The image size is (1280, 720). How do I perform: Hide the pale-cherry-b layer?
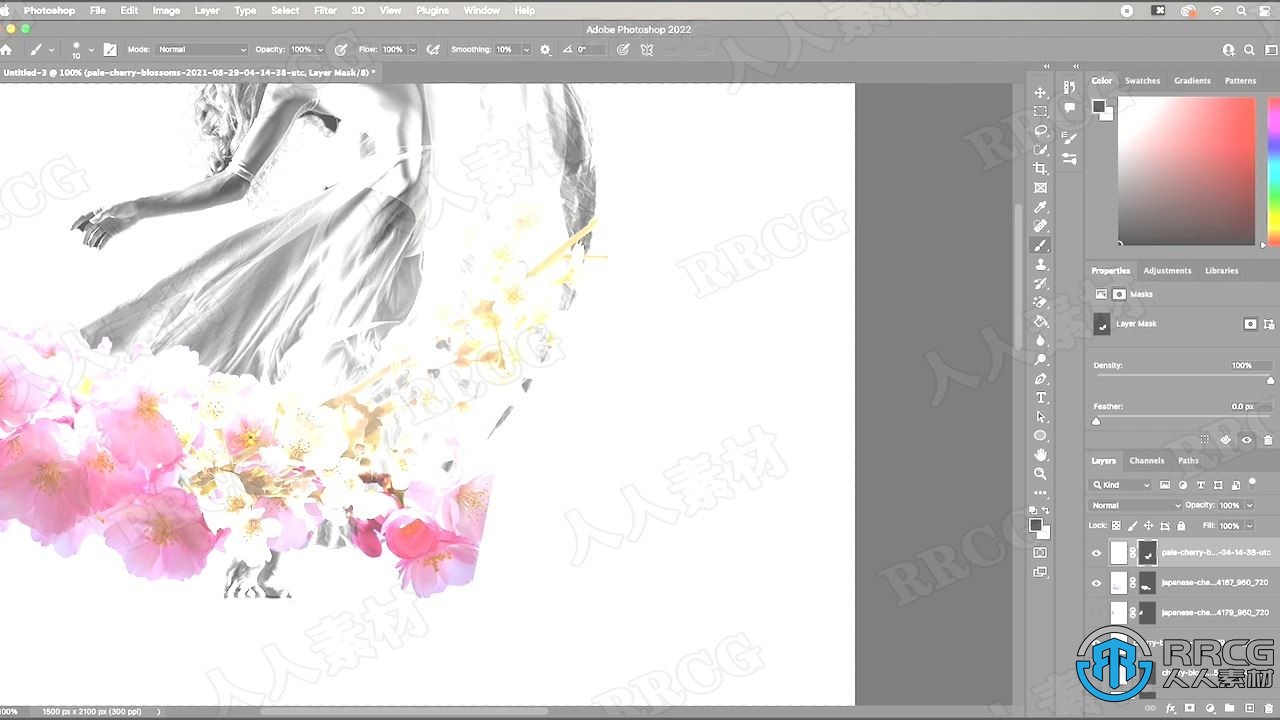[x=1097, y=553]
